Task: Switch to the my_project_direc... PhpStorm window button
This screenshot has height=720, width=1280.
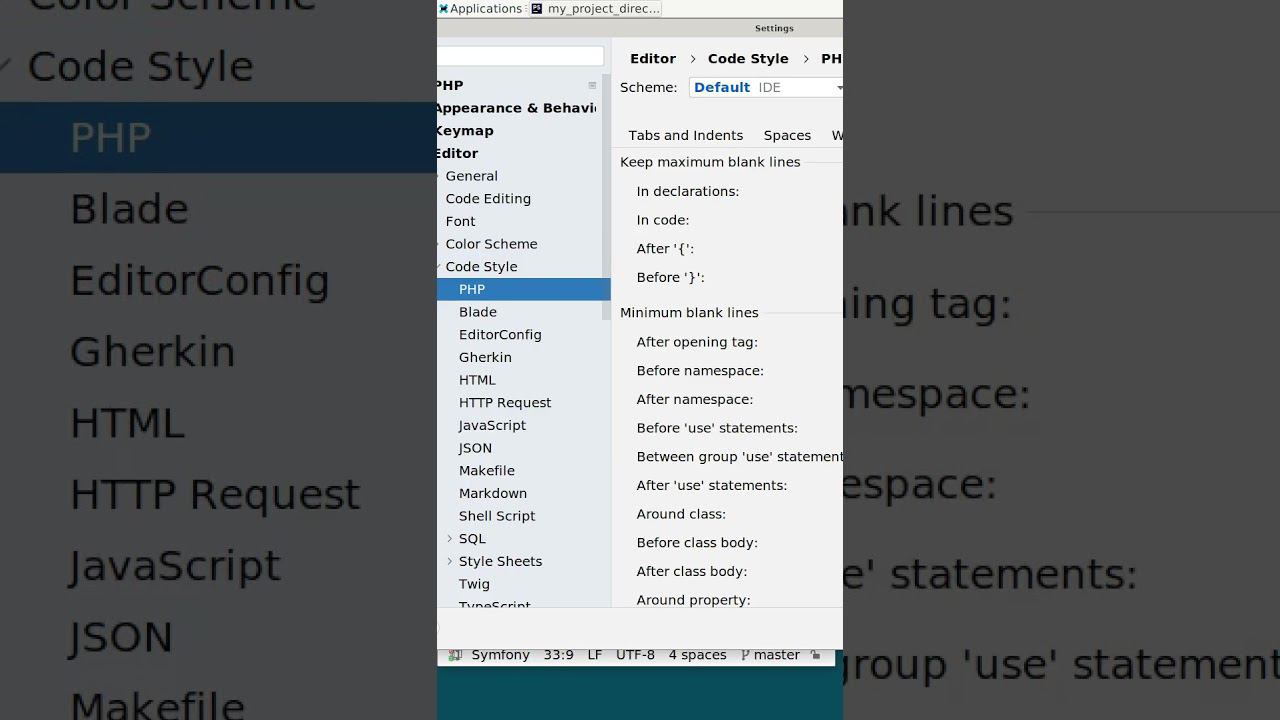Action: tap(595, 8)
